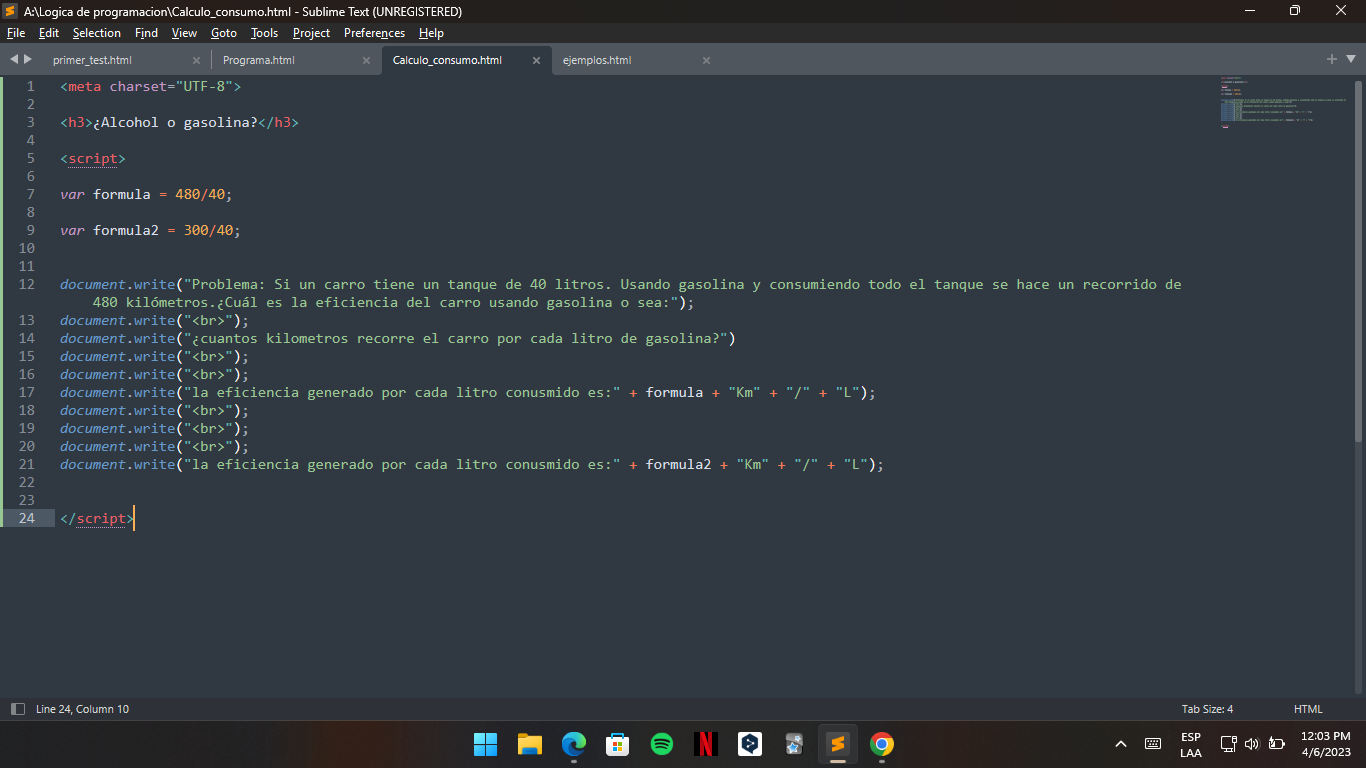Click the '¿cuantos kilometros' write line

(398, 338)
